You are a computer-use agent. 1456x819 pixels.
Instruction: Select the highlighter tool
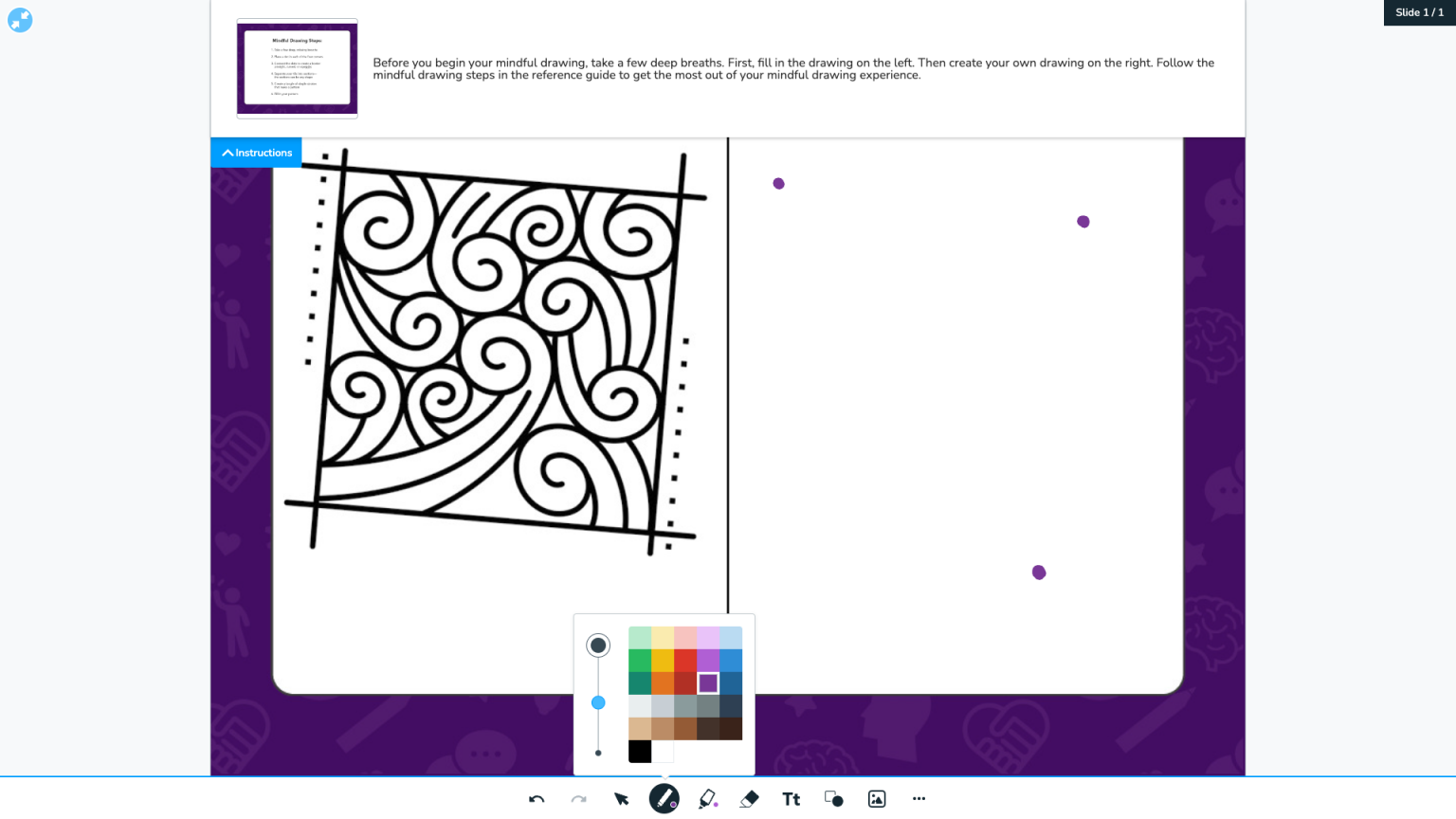(707, 799)
